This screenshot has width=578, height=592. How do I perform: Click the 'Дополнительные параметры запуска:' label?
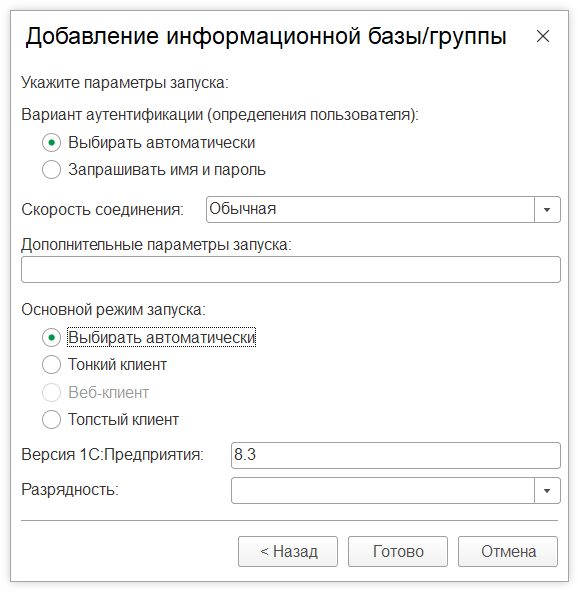(x=156, y=245)
